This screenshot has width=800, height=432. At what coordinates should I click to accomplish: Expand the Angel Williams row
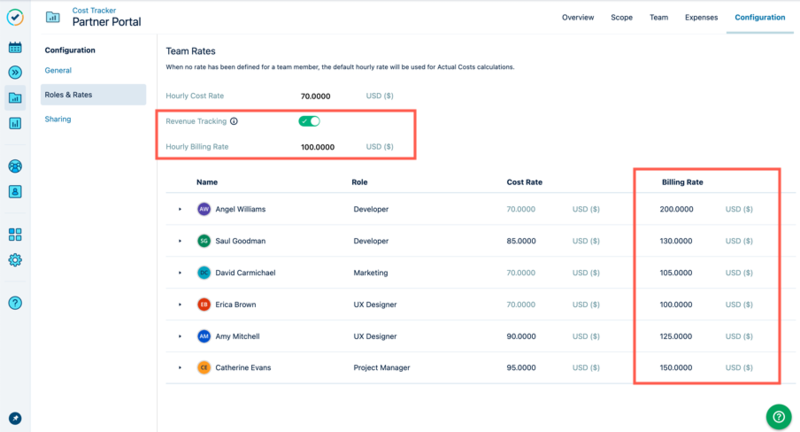(180, 209)
